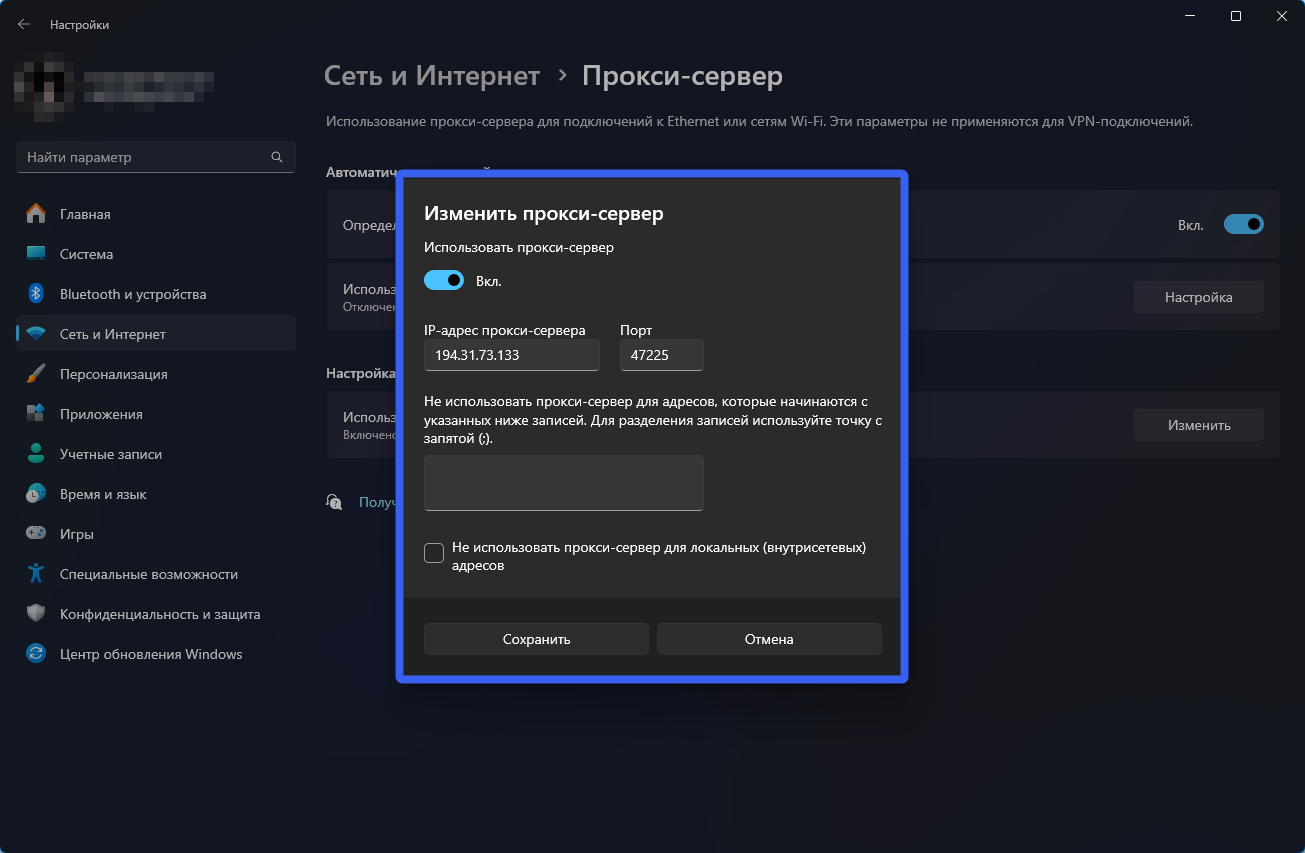The width and height of the screenshot is (1305, 853).
Task: Click the Сеть и Интернет breadcrumb link
Action: (432, 76)
